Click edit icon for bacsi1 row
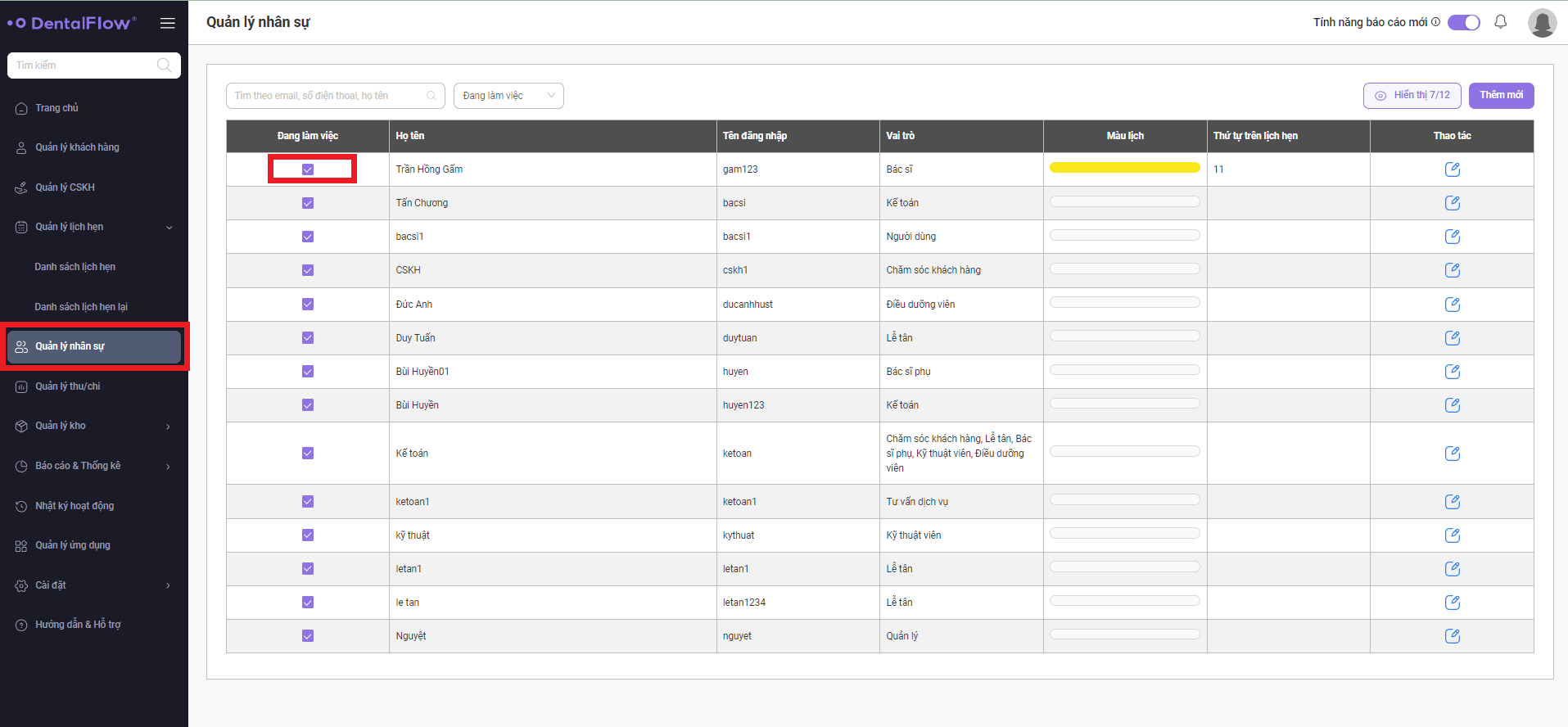Screen dimensions: 1568x727 [1452, 237]
